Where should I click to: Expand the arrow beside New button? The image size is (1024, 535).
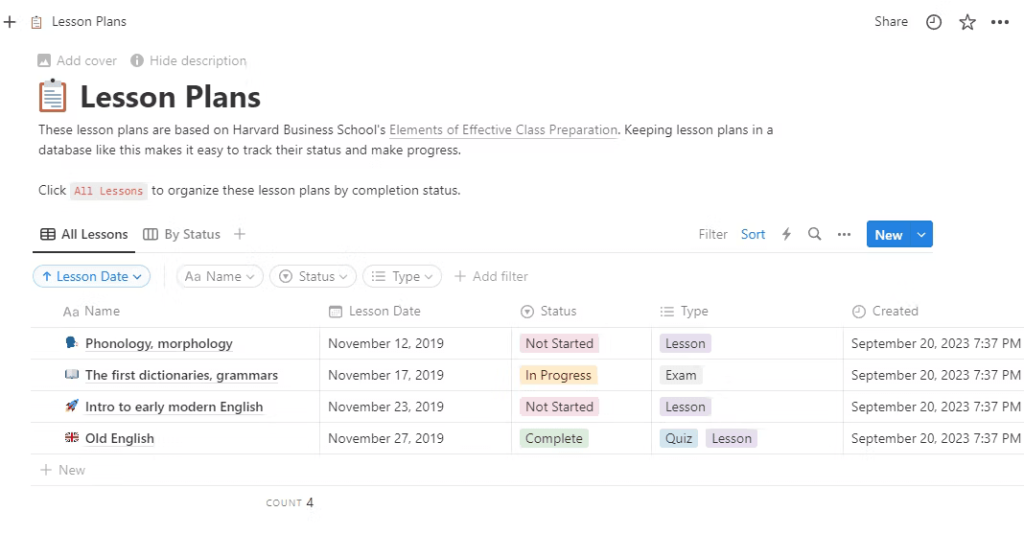click(921, 235)
